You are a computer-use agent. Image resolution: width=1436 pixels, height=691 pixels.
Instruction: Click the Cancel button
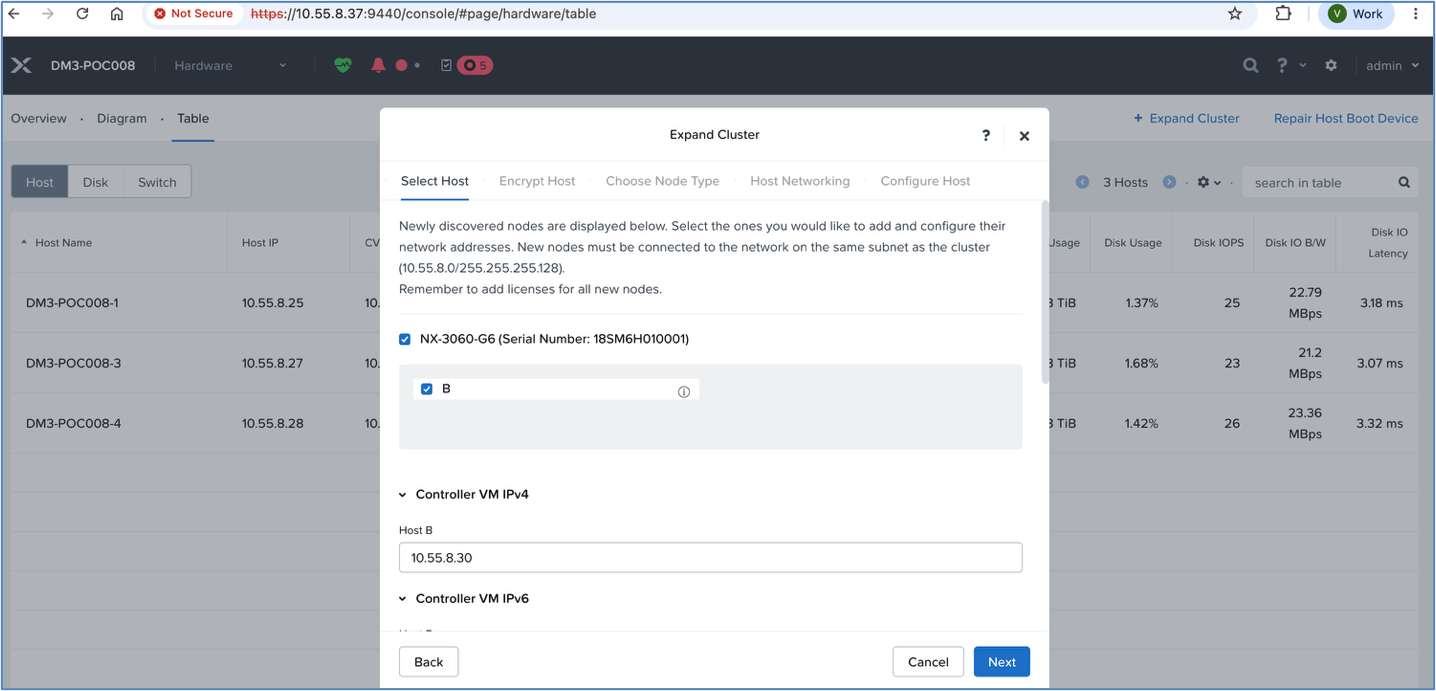[x=928, y=662]
